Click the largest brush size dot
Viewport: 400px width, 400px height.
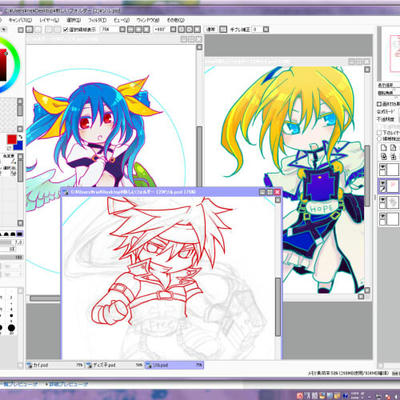tap(11, 328)
